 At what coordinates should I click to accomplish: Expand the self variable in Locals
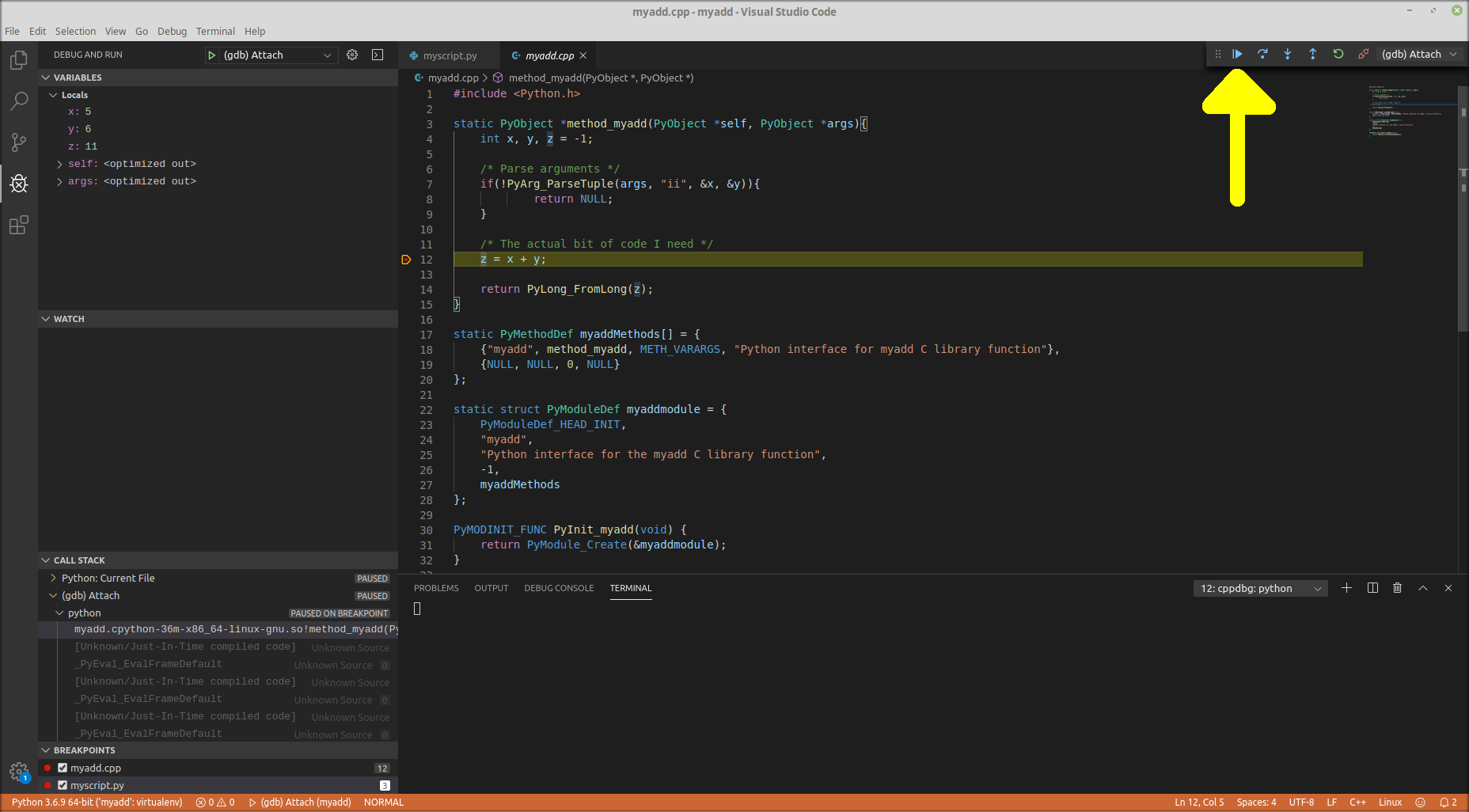click(x=59, y=164)
